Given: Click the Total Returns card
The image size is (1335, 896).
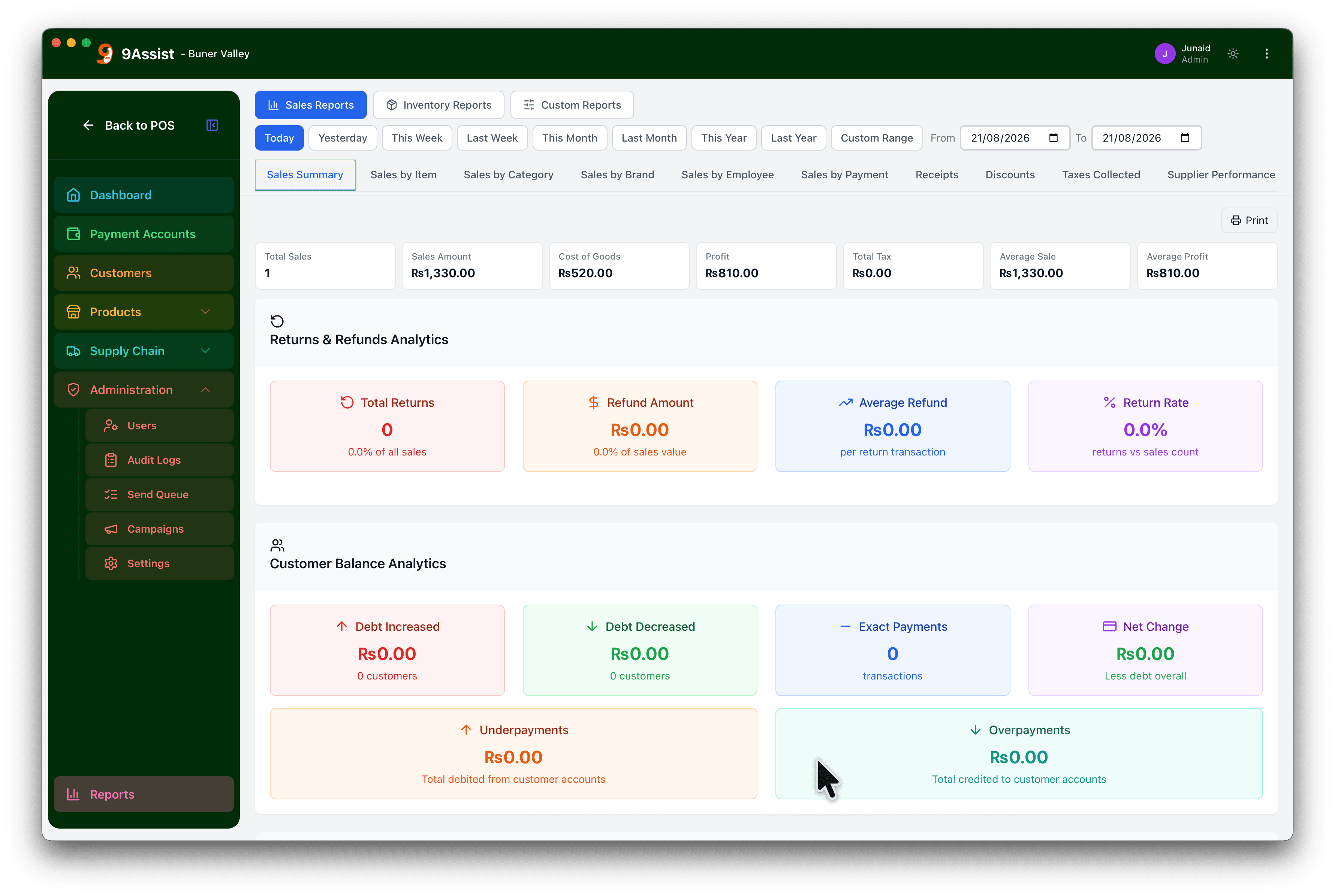Looking at the screenshot, I should coord(387,426).
